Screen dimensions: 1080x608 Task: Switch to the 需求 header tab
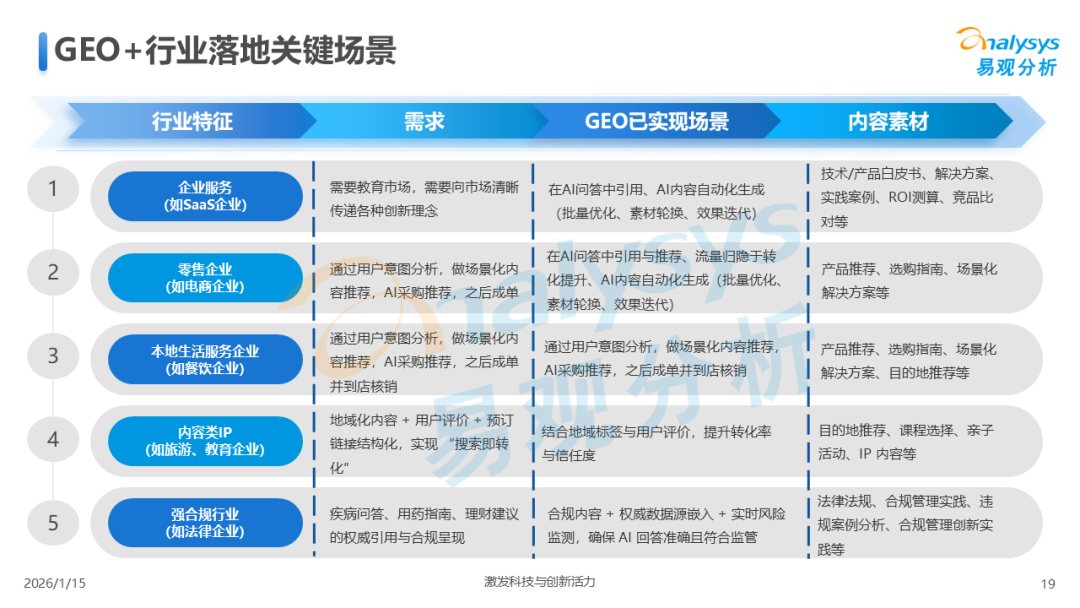pyautogui.click(x=424, y=122)
